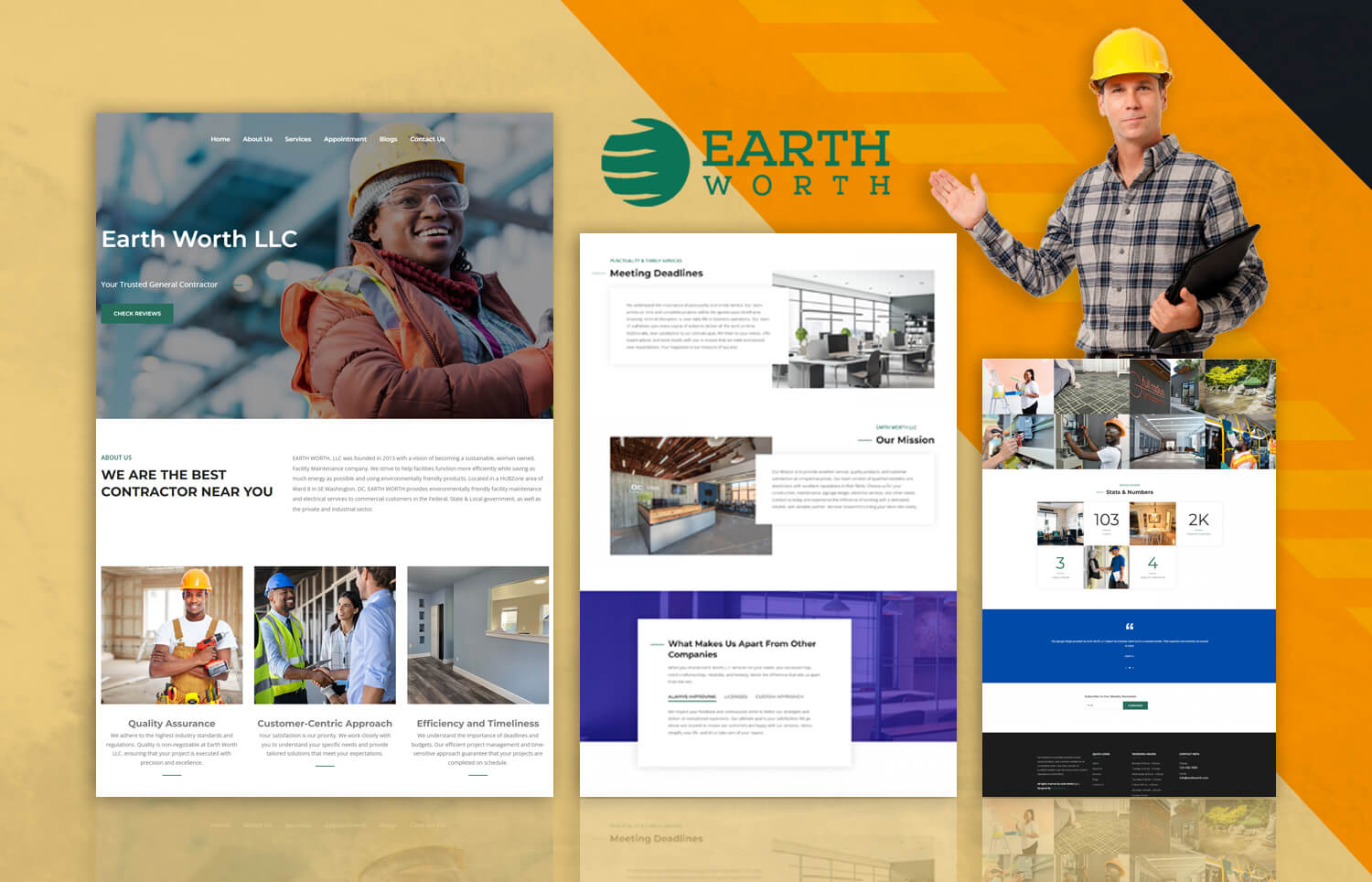Click the office interior photo beside Meeting Deadlines
Screen dimensions: 1372x882
(x=855, y=329)
